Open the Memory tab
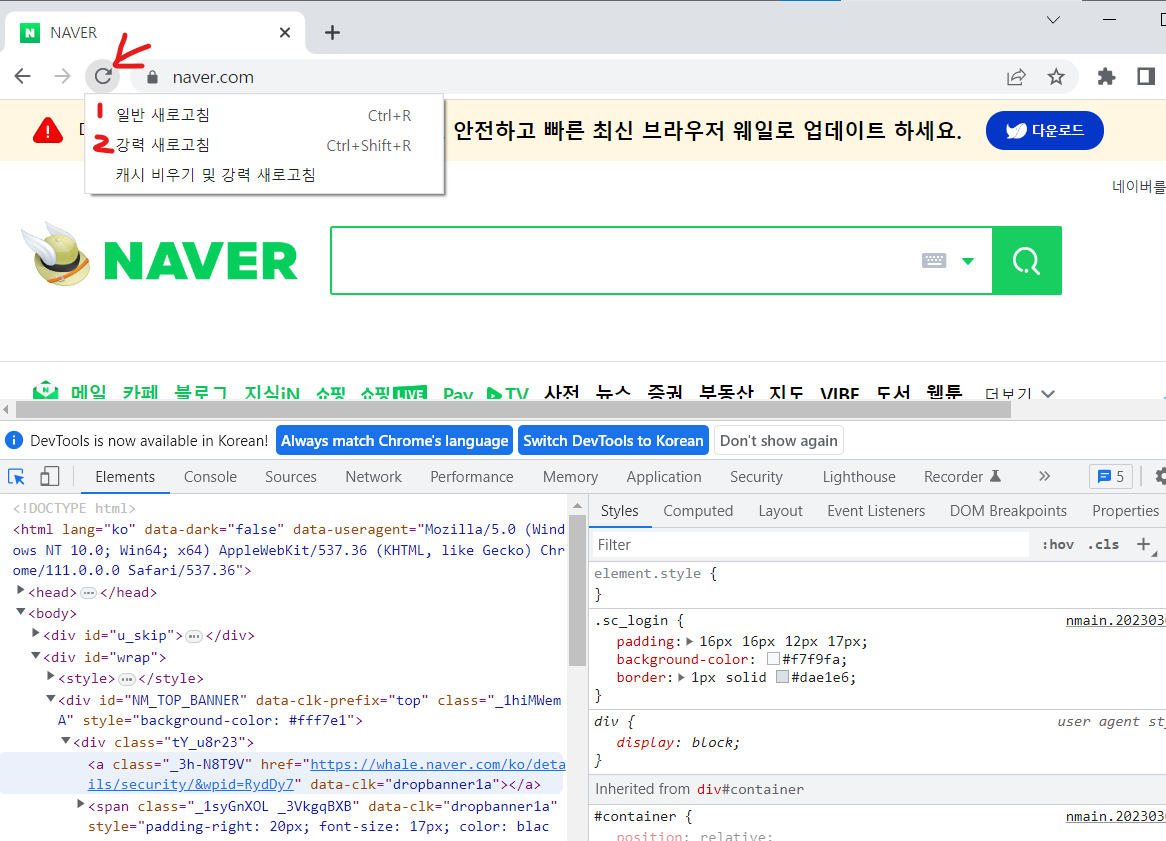This screenshot has width=1166, height=841. tap(570, 477)
